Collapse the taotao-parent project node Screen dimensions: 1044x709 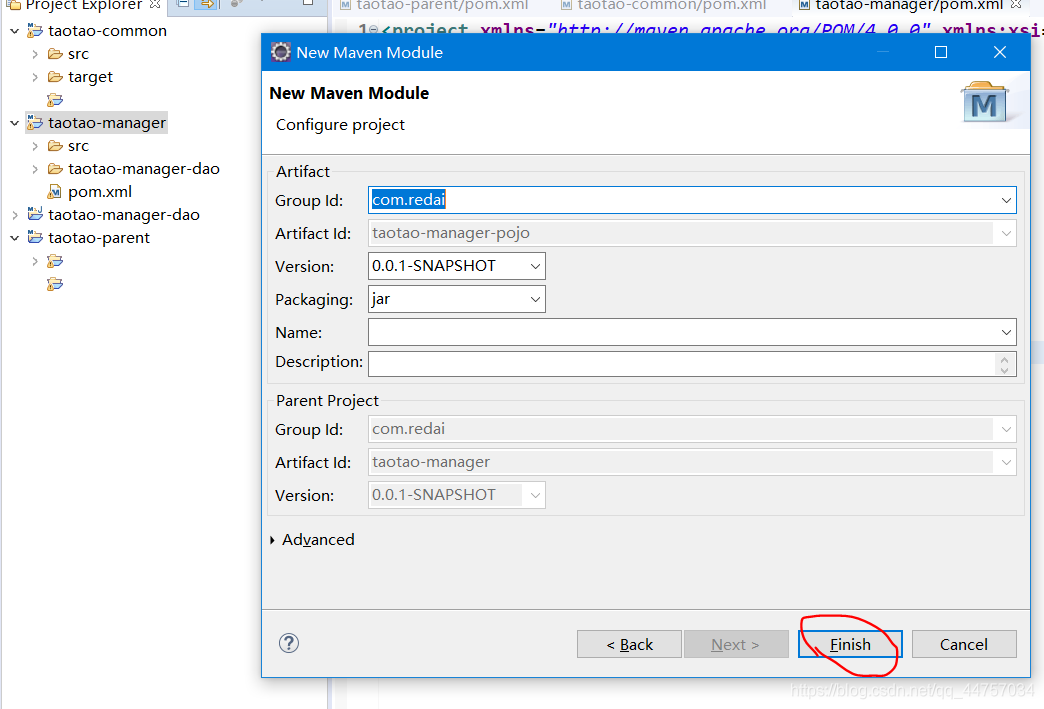point(15,238)
